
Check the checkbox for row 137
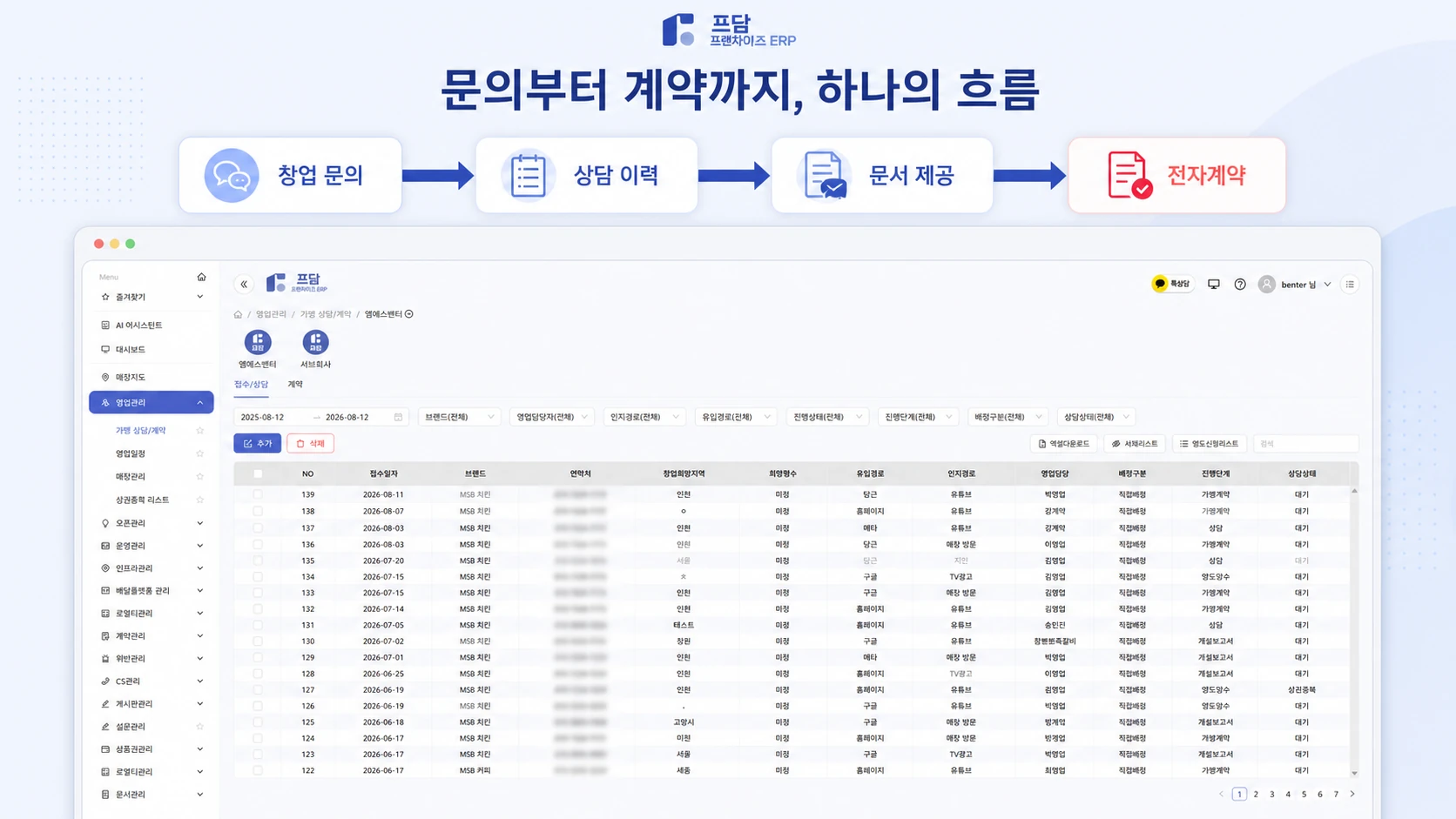tap(258, 527)
